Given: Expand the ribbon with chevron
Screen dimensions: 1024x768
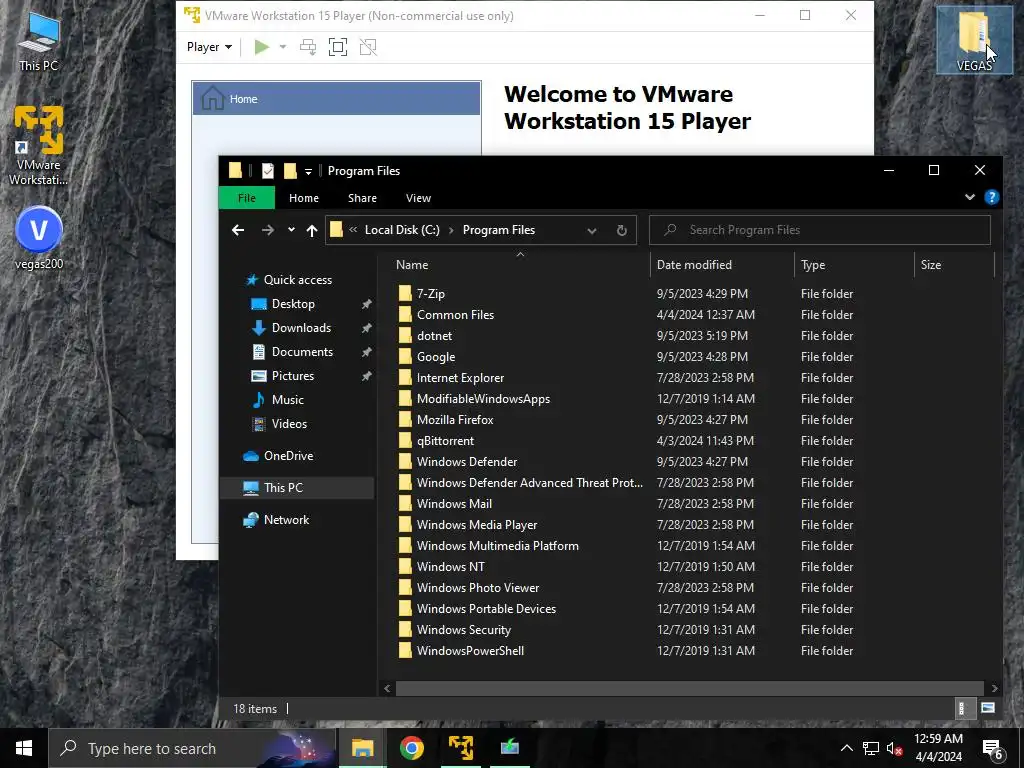Looking at the screenshot, I should (x=970, y=197).
